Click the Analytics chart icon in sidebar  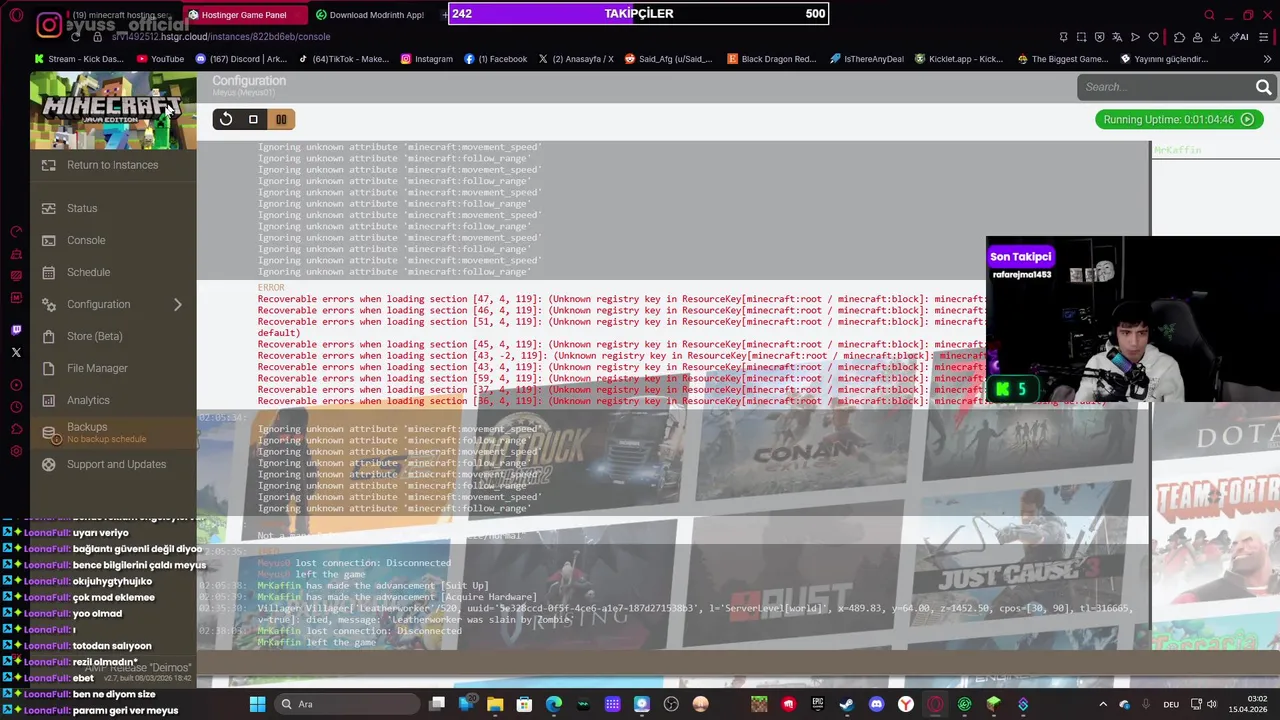point(48,400)
